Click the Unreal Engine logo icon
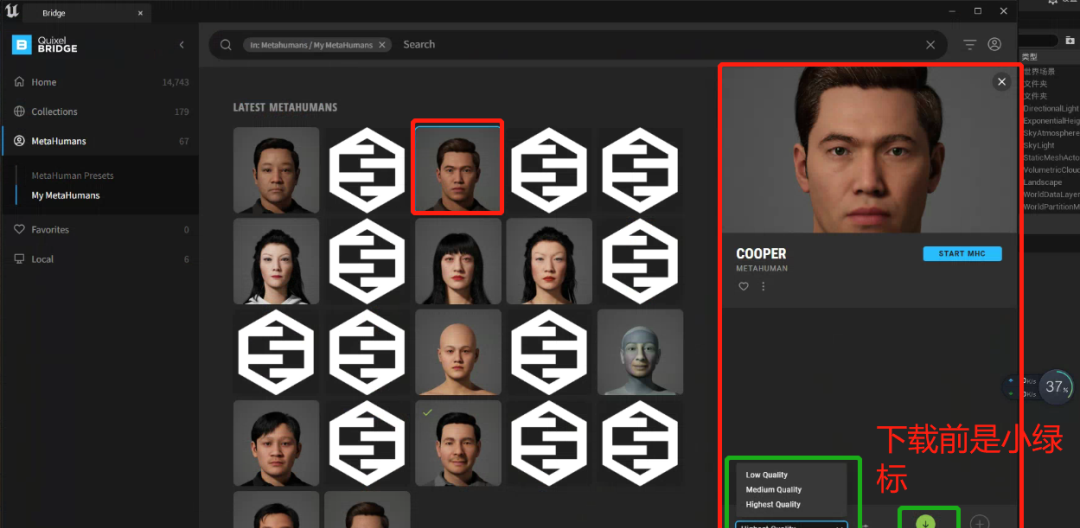Image resolution: width=1080 pixels, height=528 pixels. click(x=11, y=11)
